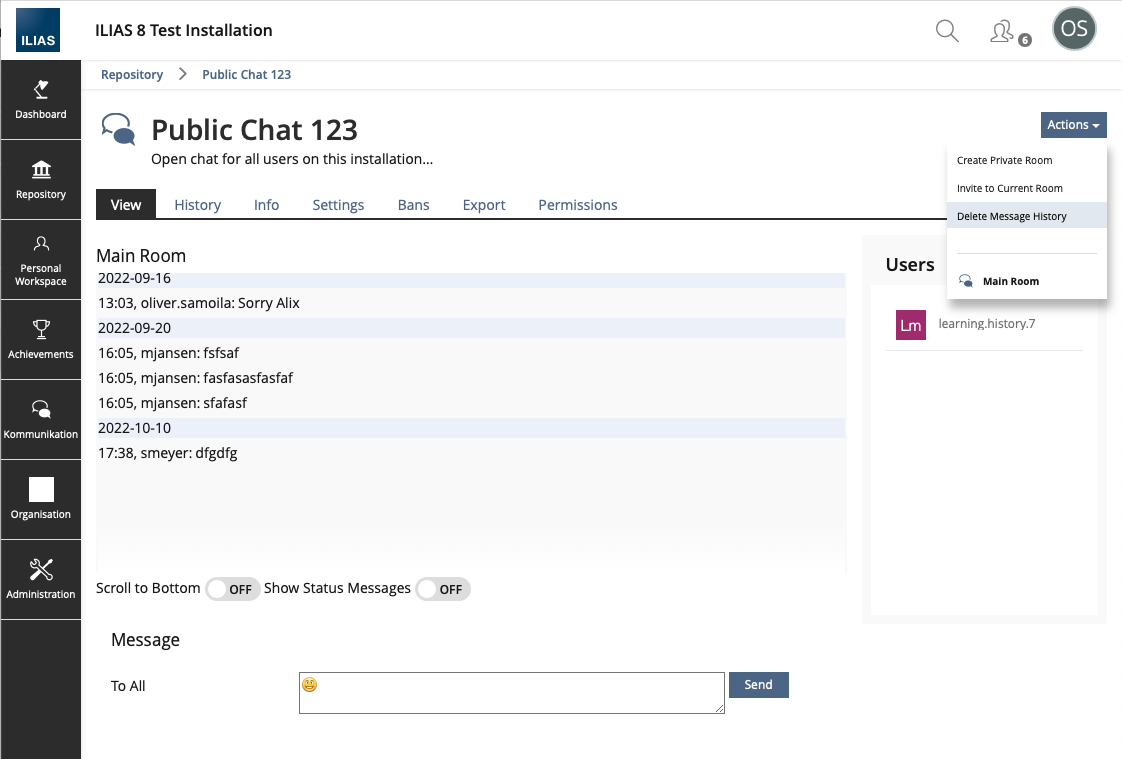
Task: Open Administration tools menu
Action: click(40, 580)
